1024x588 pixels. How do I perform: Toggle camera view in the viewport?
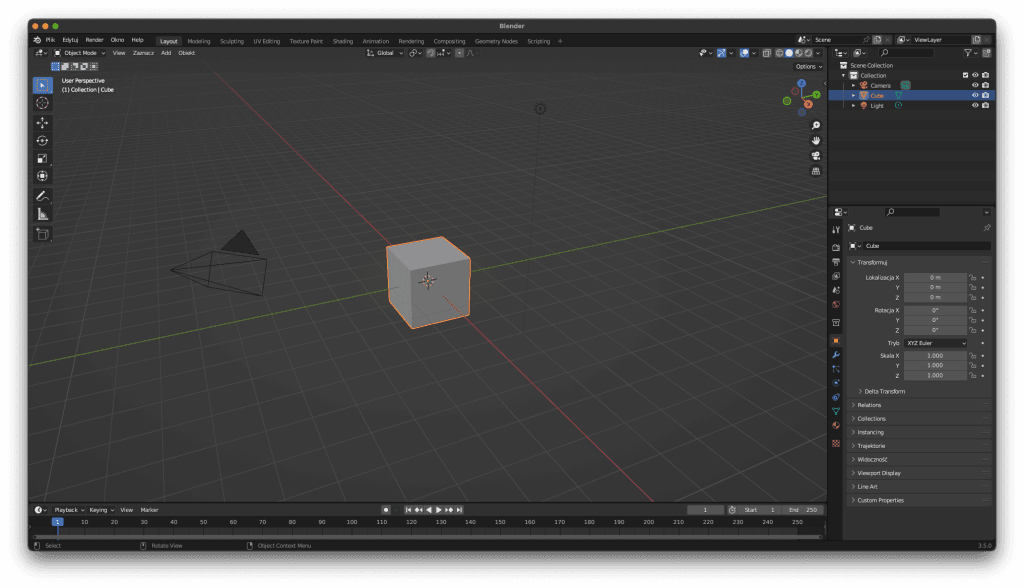pos(816,156)
